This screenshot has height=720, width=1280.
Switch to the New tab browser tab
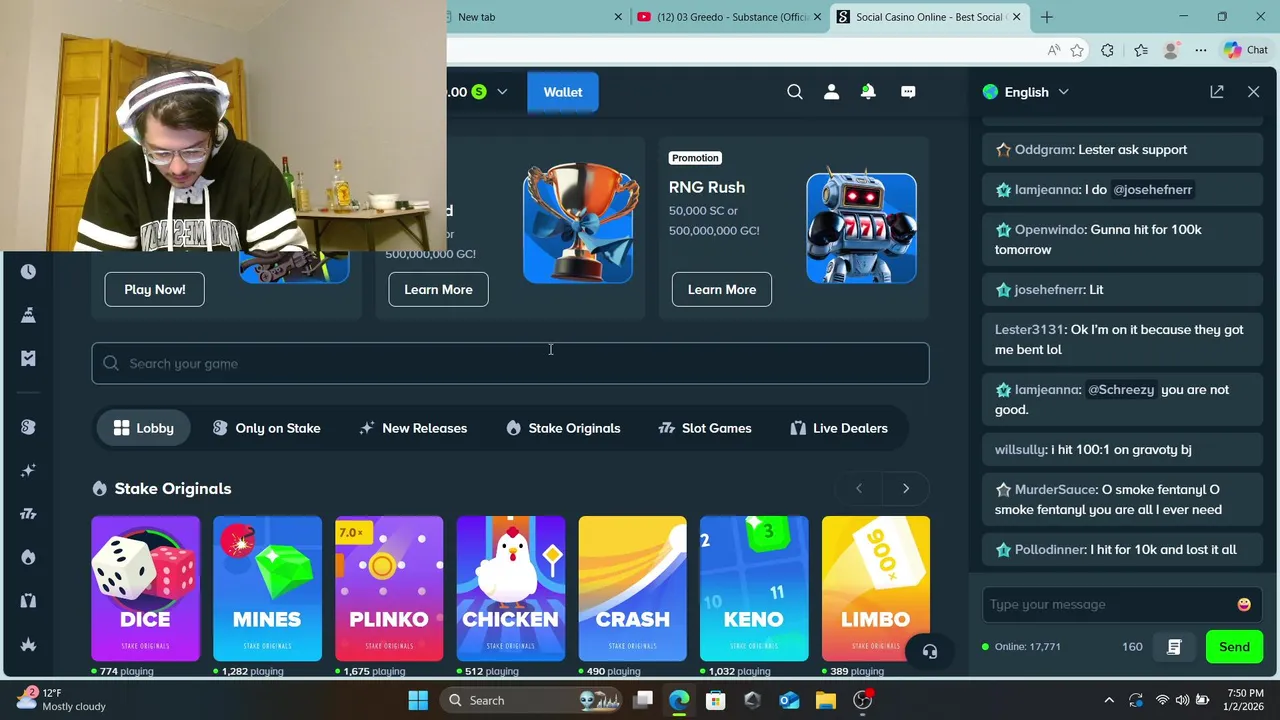(x=528, y=17)
